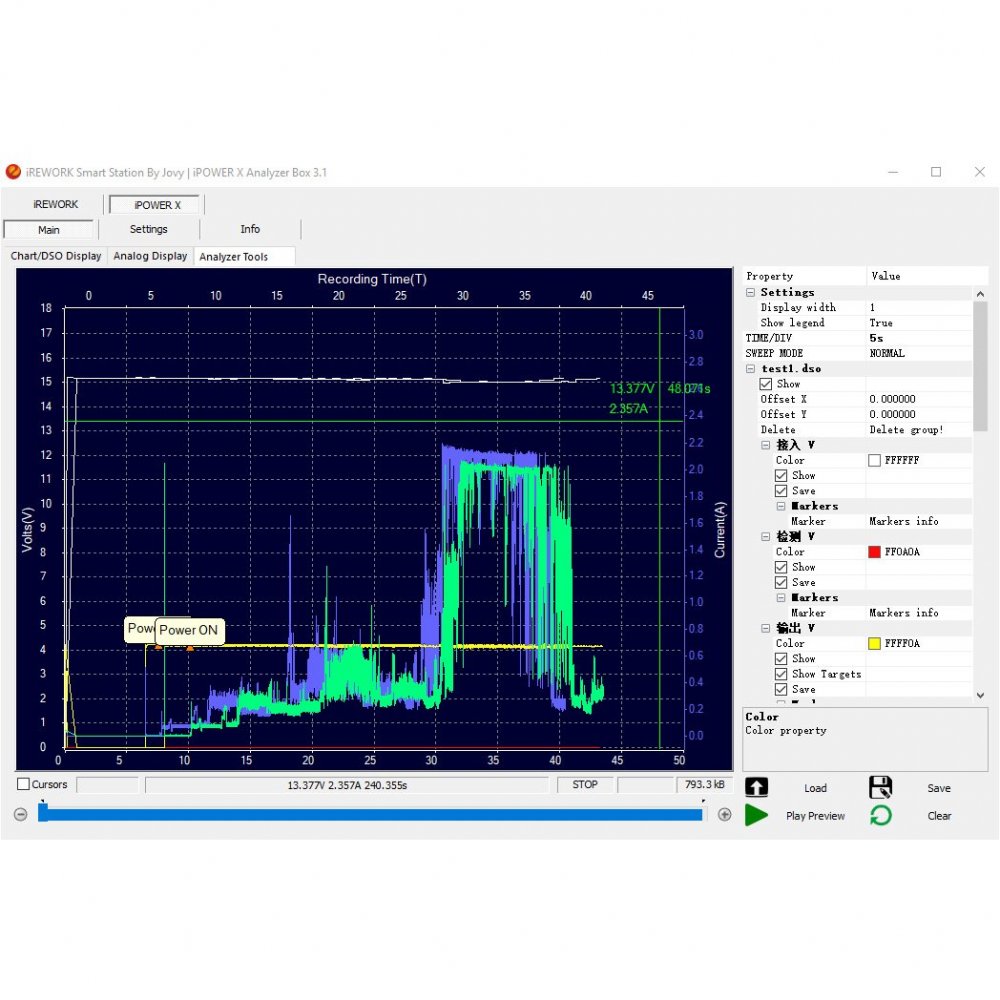Click the empty field beside Cursors

(107, 784)
